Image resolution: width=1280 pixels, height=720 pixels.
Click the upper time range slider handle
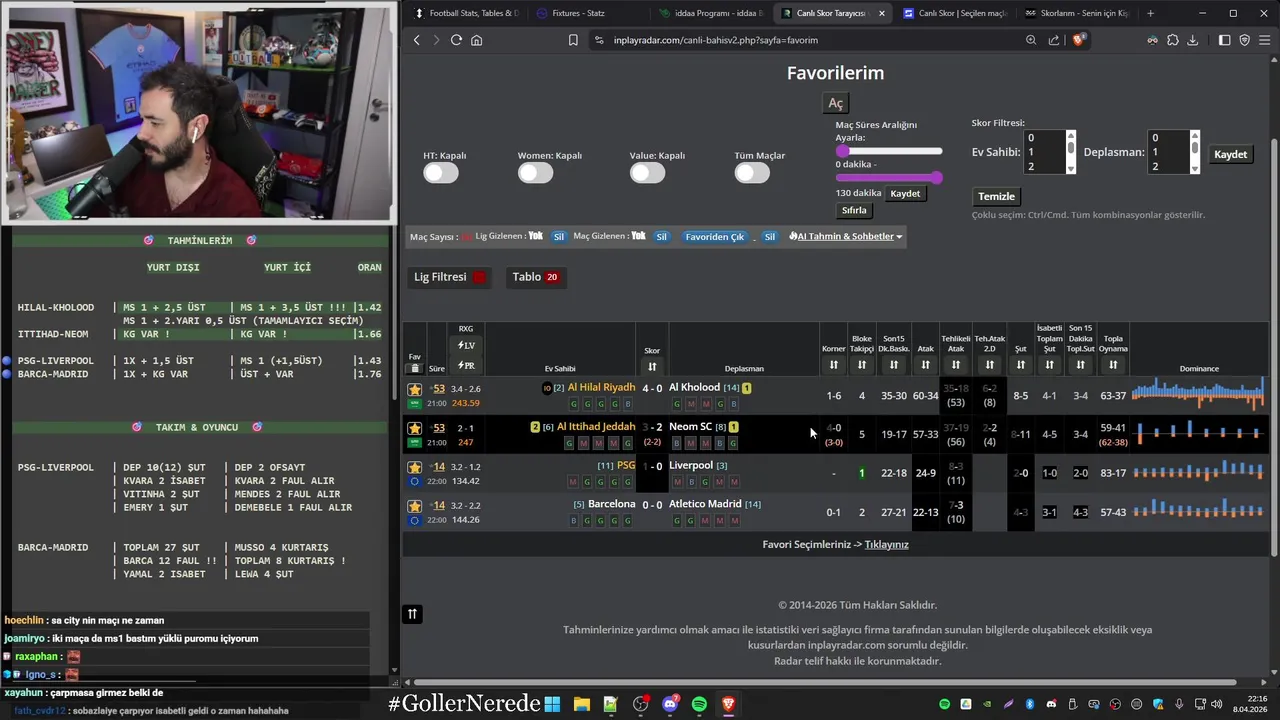(842, 151)
